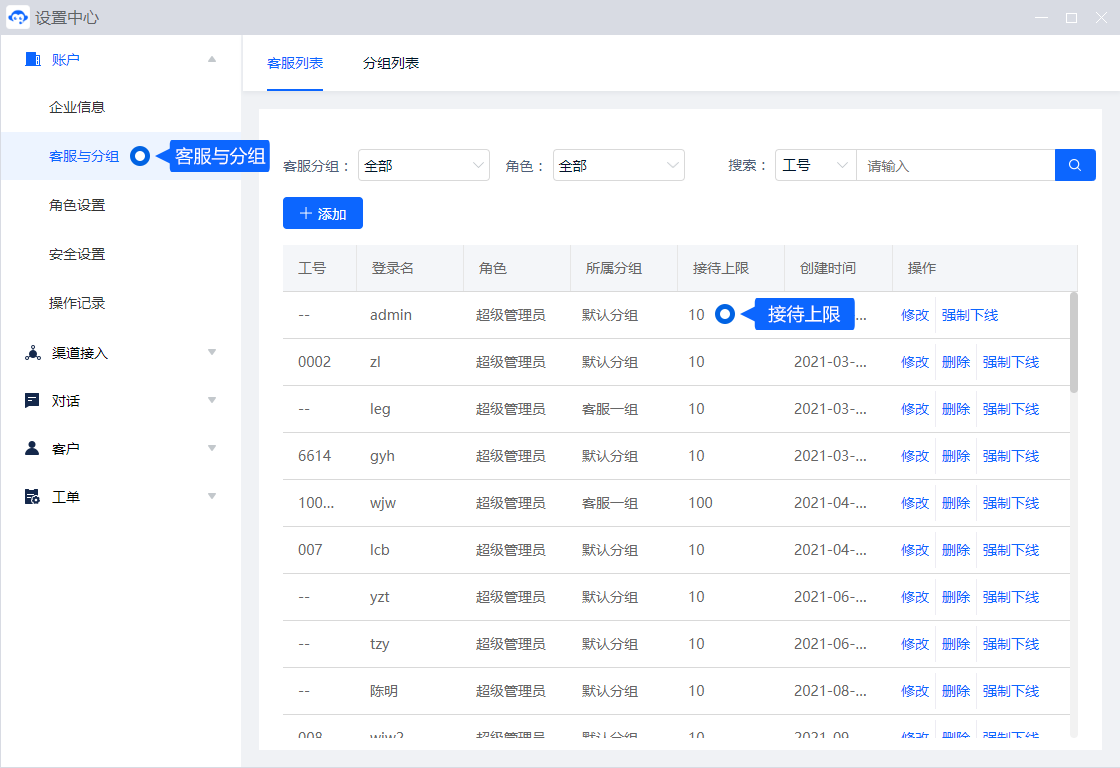Click the 工号 cell '007'

click(x=310, y=550)
